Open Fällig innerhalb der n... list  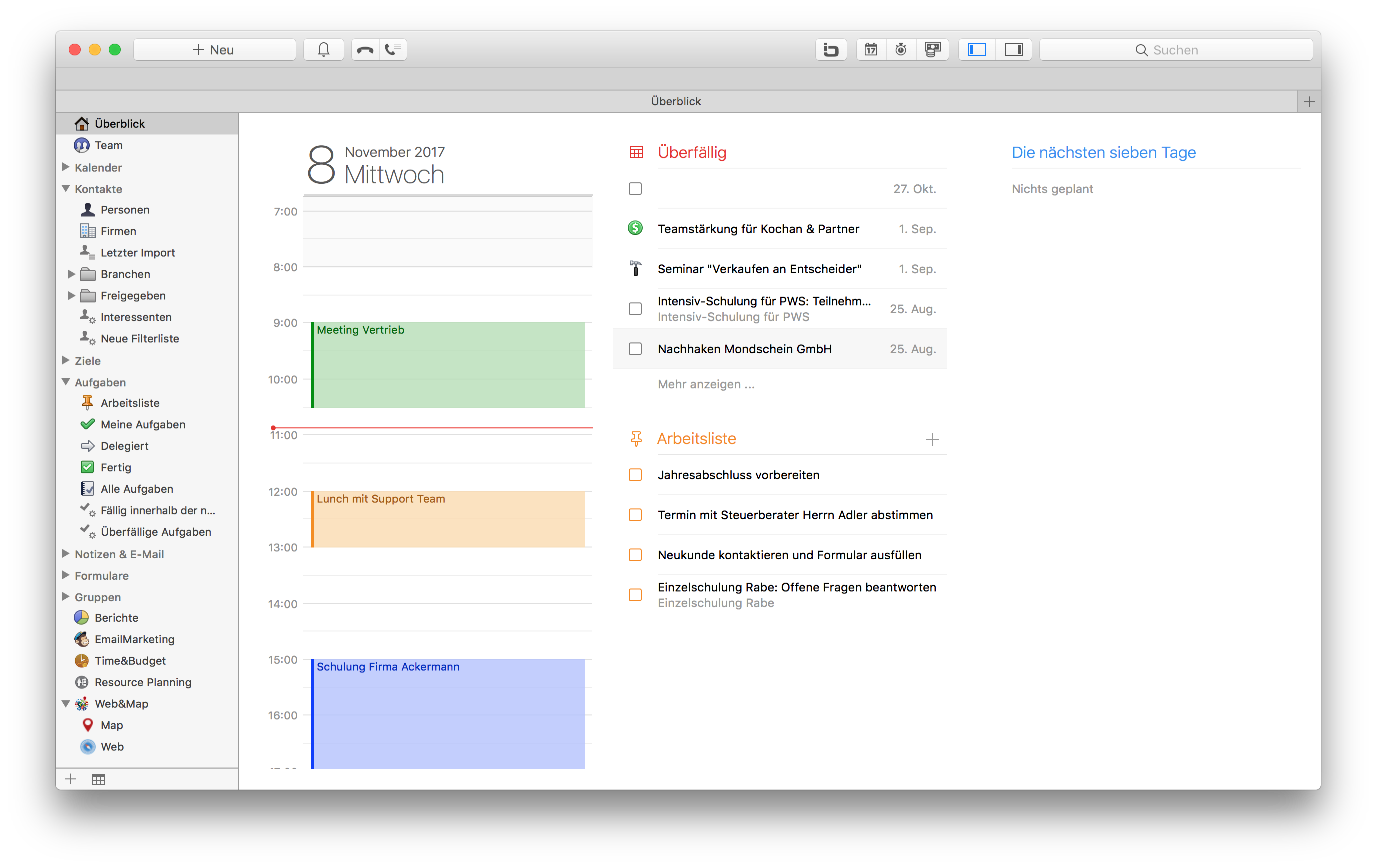coord(158,510)
